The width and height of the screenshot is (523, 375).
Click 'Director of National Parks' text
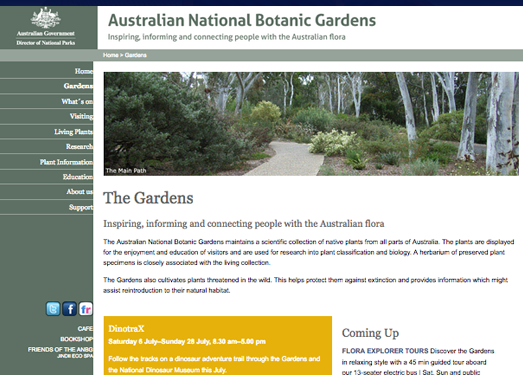tap(46, 43)
